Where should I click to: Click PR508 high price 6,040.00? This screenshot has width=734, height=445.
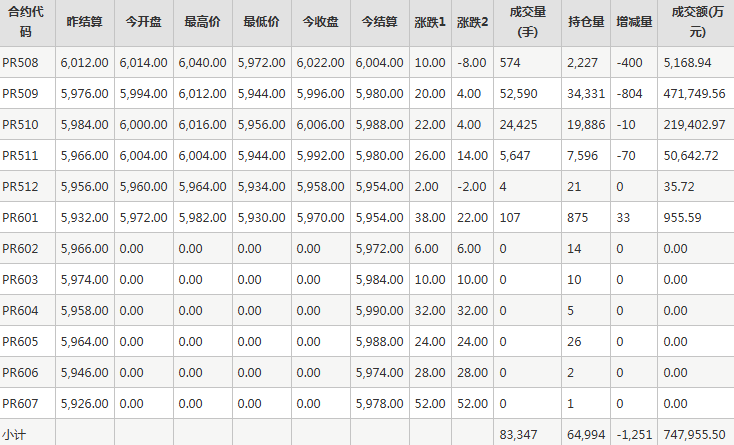pyautogui.click(x=202, y=63)
